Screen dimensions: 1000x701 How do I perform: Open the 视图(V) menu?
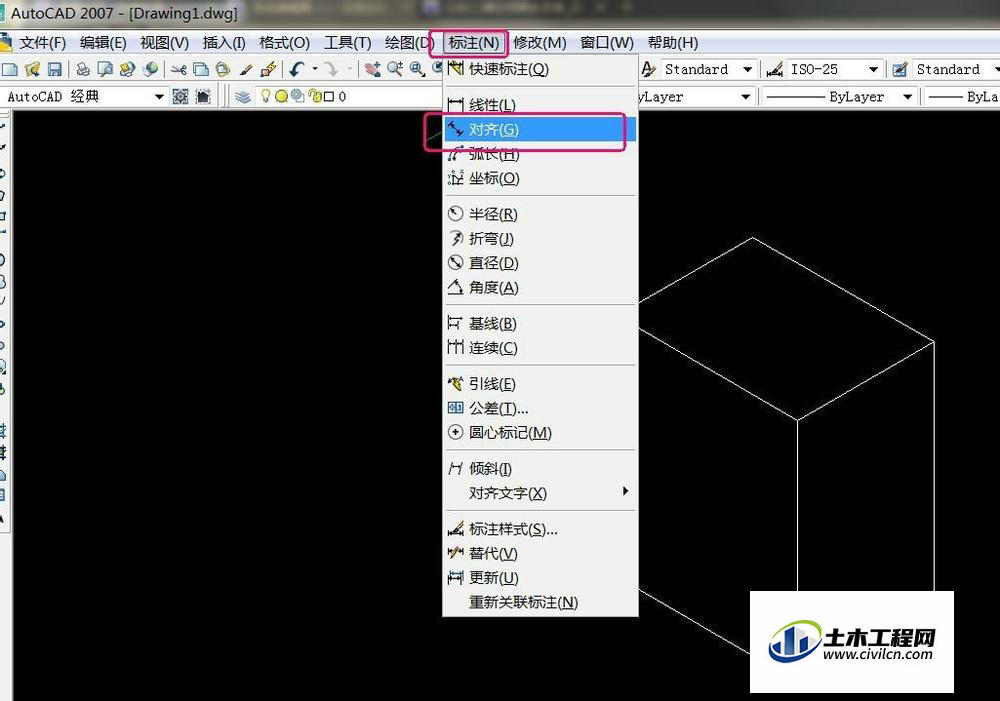click(x=164, y=43)
